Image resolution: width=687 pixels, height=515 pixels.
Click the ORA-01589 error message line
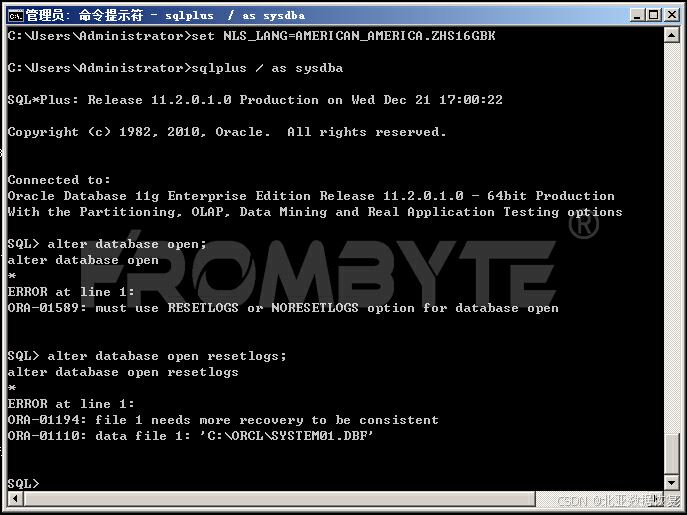pyautogui.click(x=283, y=308)
